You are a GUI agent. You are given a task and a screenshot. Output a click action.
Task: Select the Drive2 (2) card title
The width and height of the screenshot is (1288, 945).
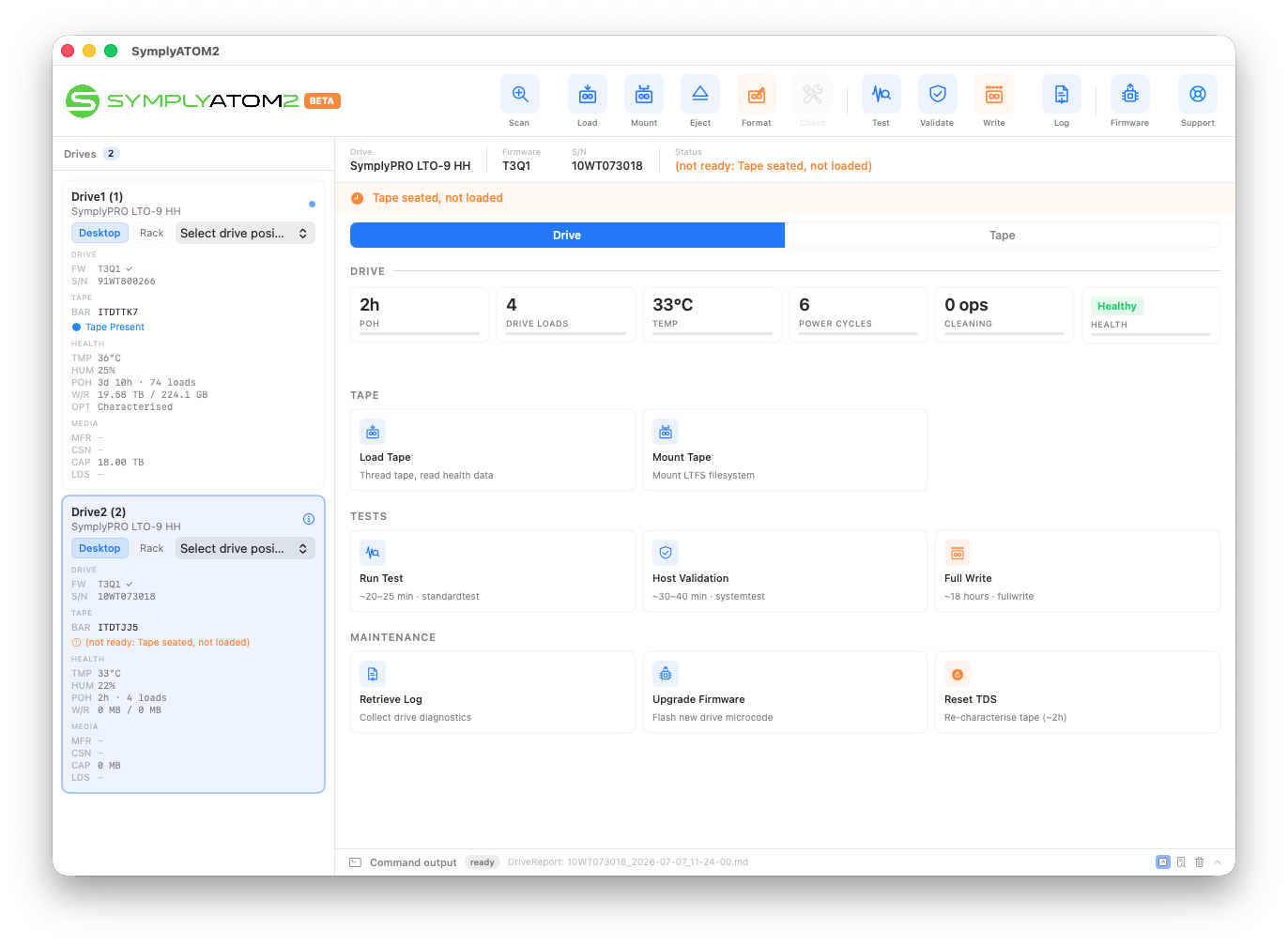point(99,512)
